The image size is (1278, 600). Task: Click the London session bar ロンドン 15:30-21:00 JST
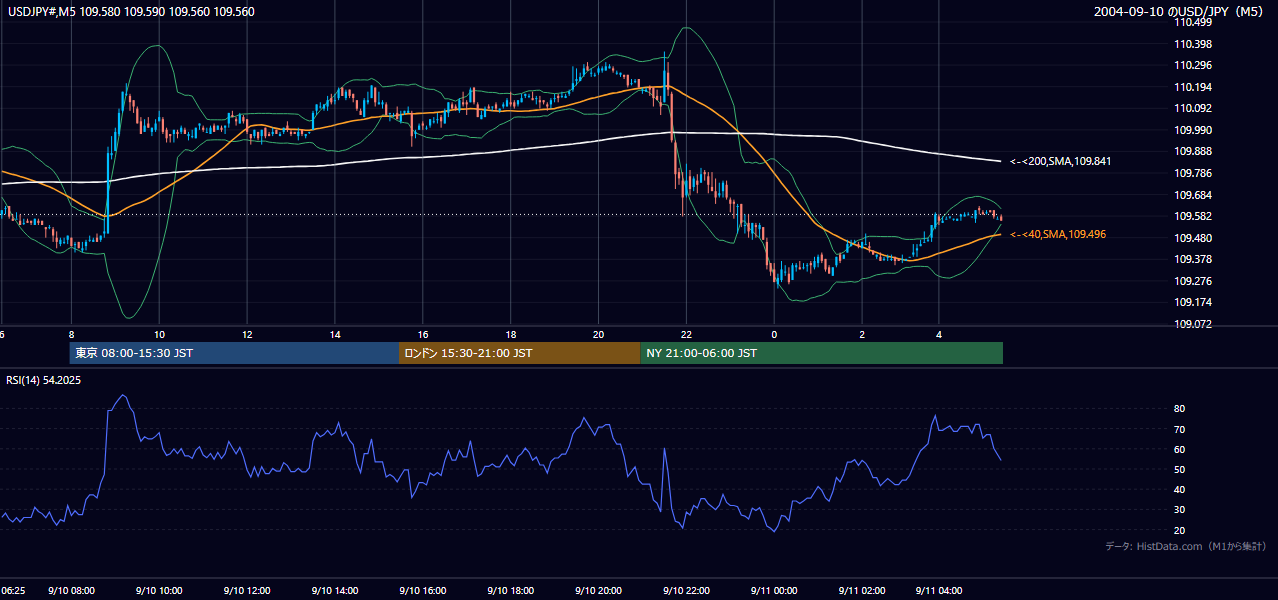click(519, 353)
